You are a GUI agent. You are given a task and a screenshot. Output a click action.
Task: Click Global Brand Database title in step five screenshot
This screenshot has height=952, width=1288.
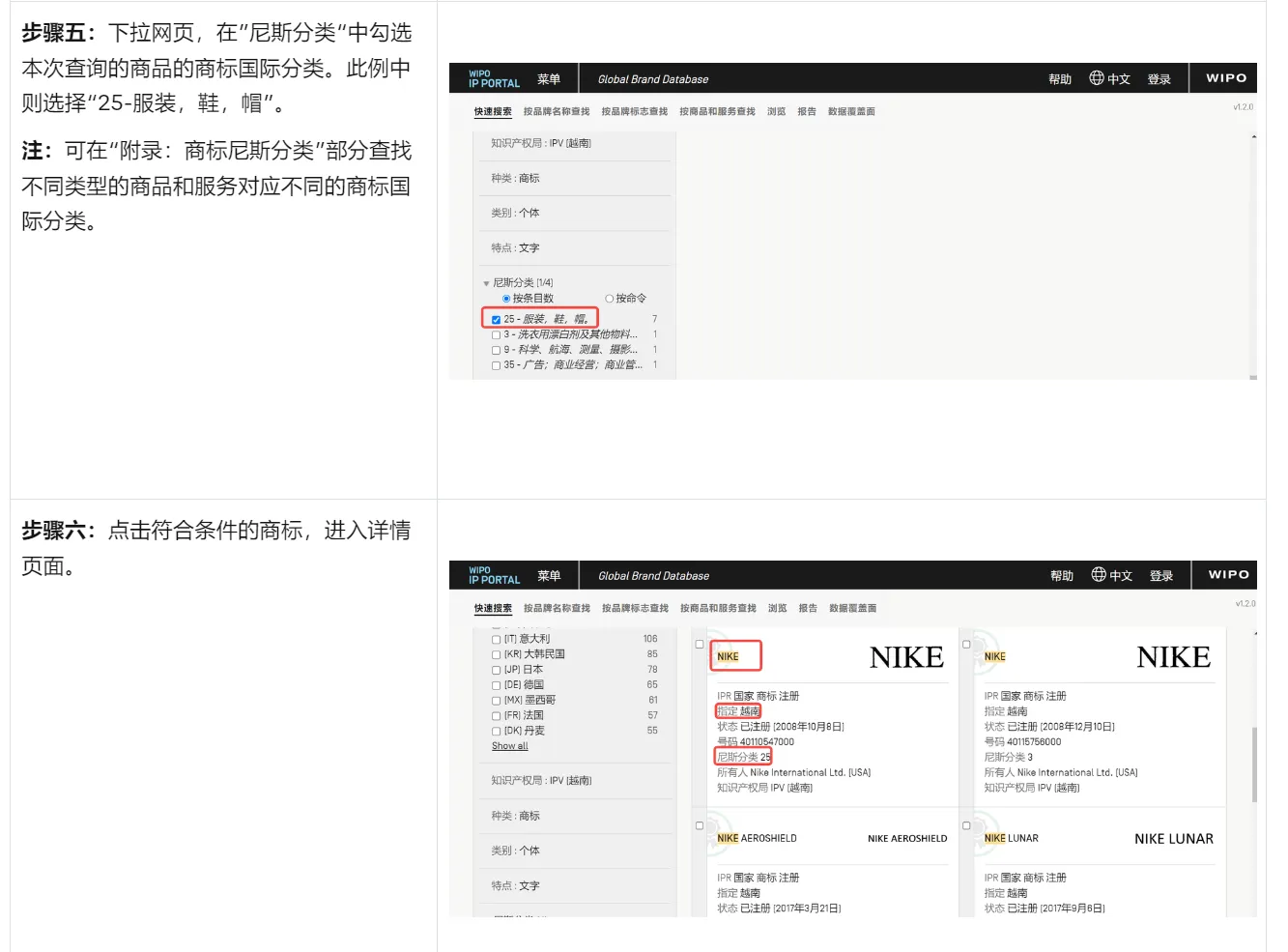tap(653, 79)
